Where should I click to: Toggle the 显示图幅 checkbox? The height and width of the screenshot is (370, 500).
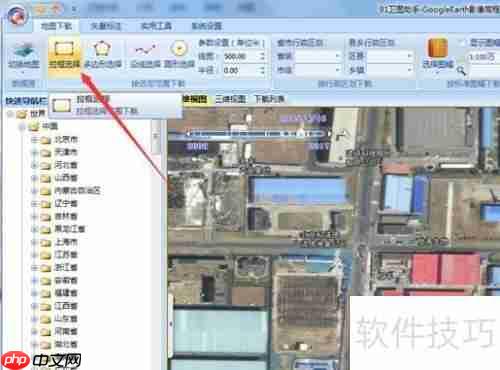[x=462, y=43]
